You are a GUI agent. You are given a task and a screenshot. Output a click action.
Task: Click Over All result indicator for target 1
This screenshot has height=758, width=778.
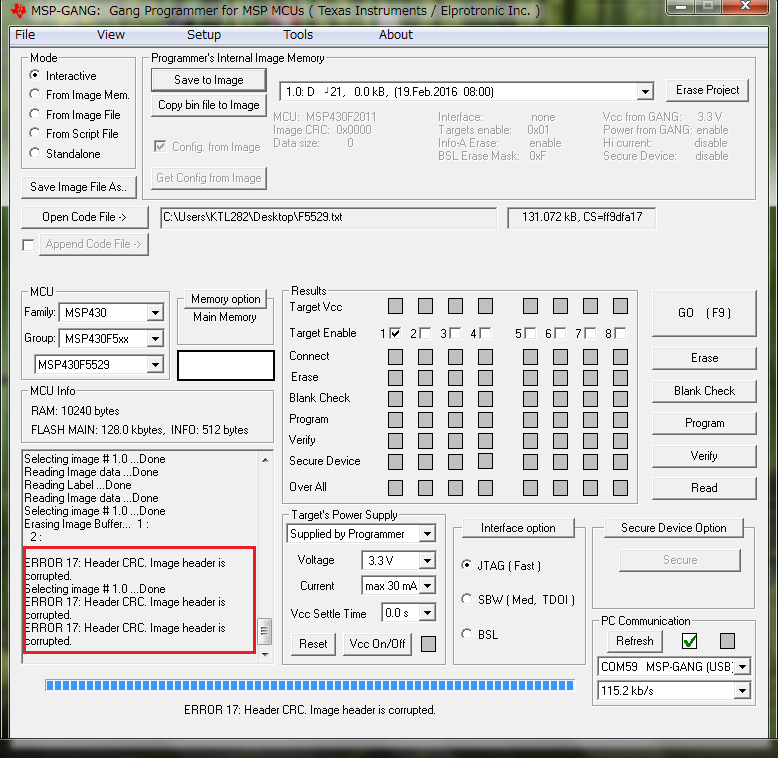click(395, 488)
